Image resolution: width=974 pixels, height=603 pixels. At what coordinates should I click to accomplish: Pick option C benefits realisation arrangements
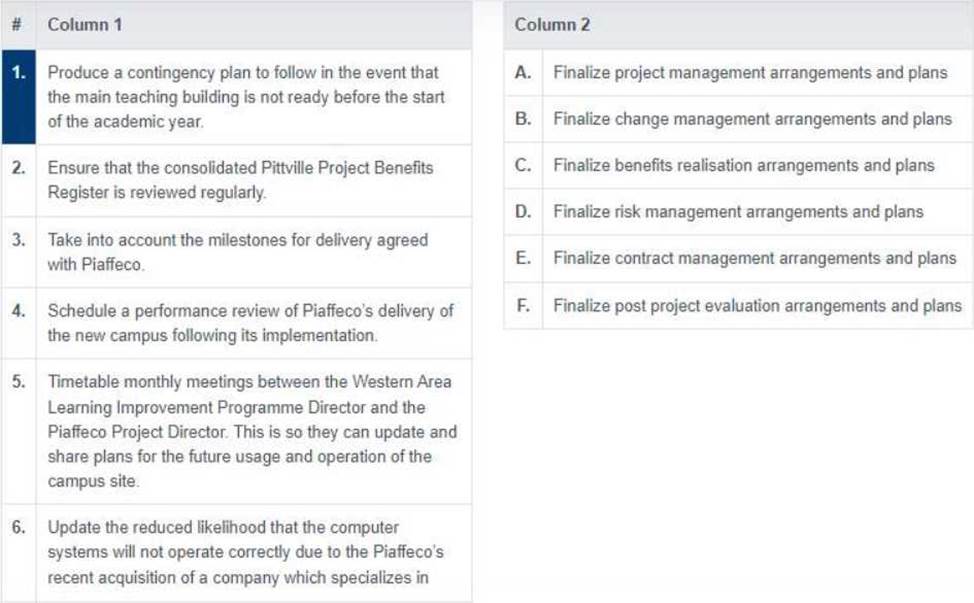[738, 166]
